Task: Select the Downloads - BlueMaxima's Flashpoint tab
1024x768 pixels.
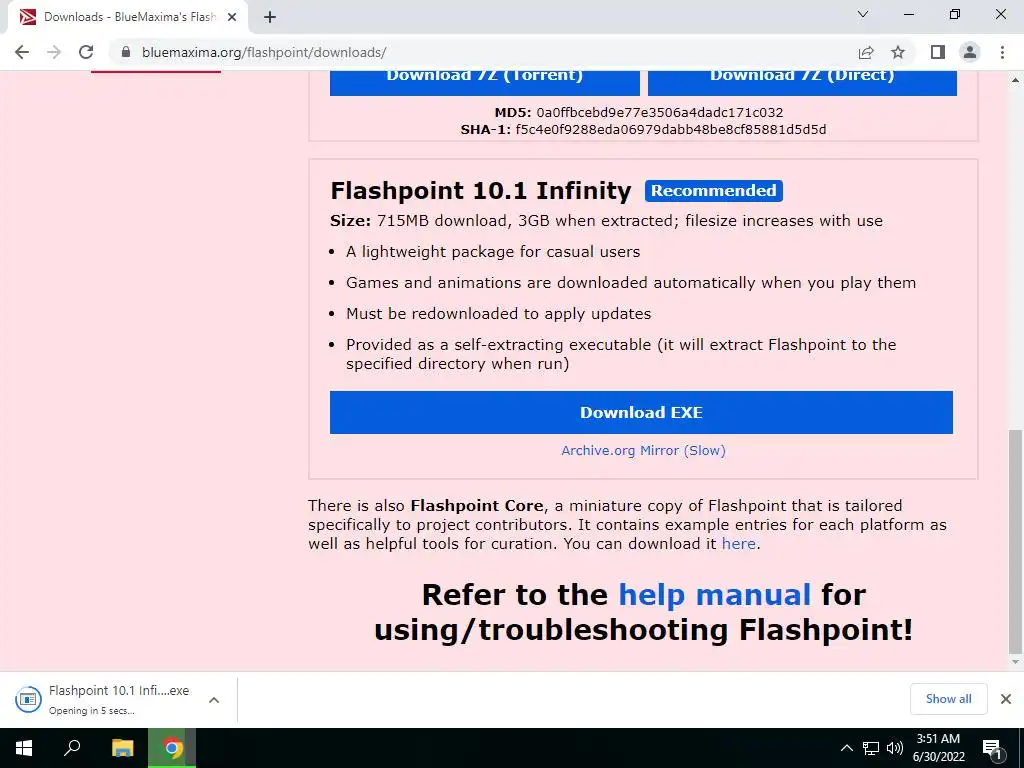Action: pyautogui.click(x=127, y=17)
